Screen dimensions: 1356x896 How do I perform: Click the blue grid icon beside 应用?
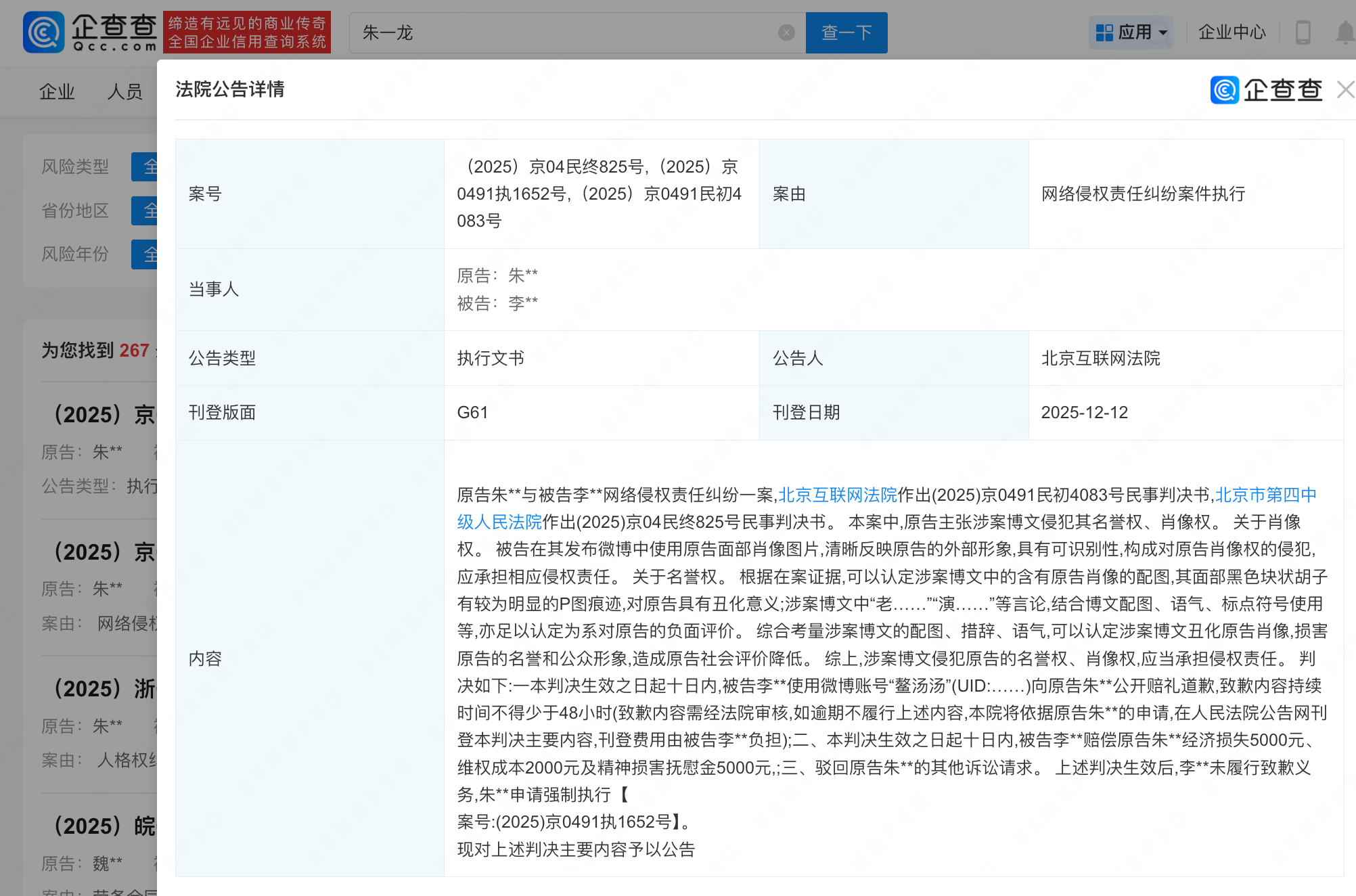[x=1104, y=32]
